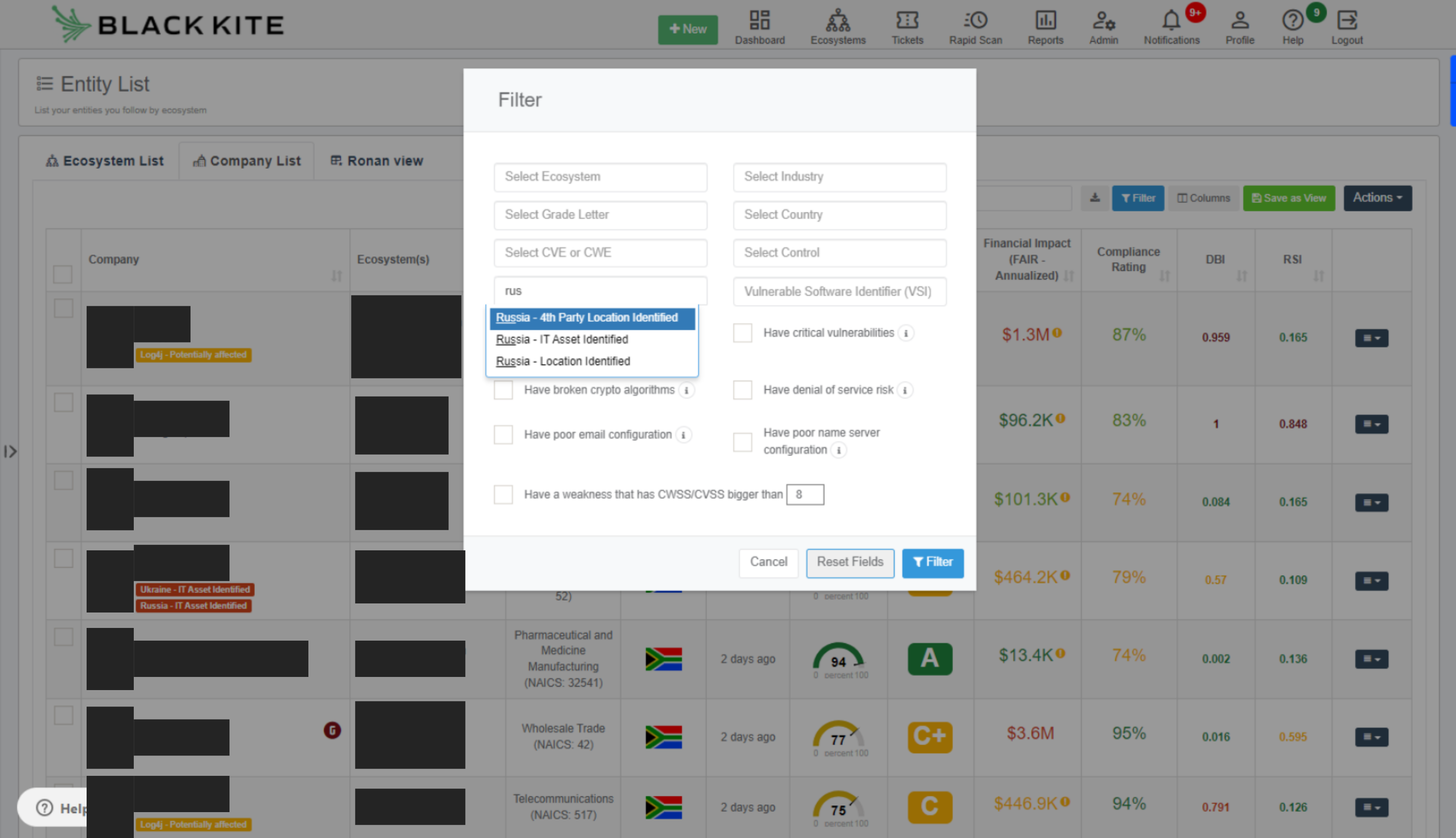Click Reset Fields button
The image size is (1456, 838).
point(850,563)
